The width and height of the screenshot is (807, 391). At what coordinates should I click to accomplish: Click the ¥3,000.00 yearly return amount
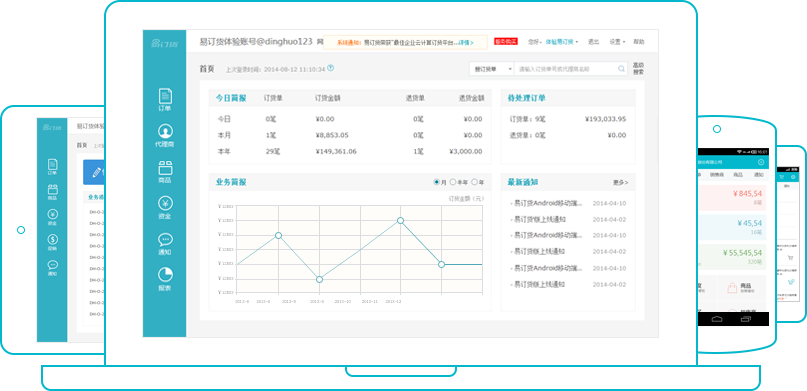(466, 151)
